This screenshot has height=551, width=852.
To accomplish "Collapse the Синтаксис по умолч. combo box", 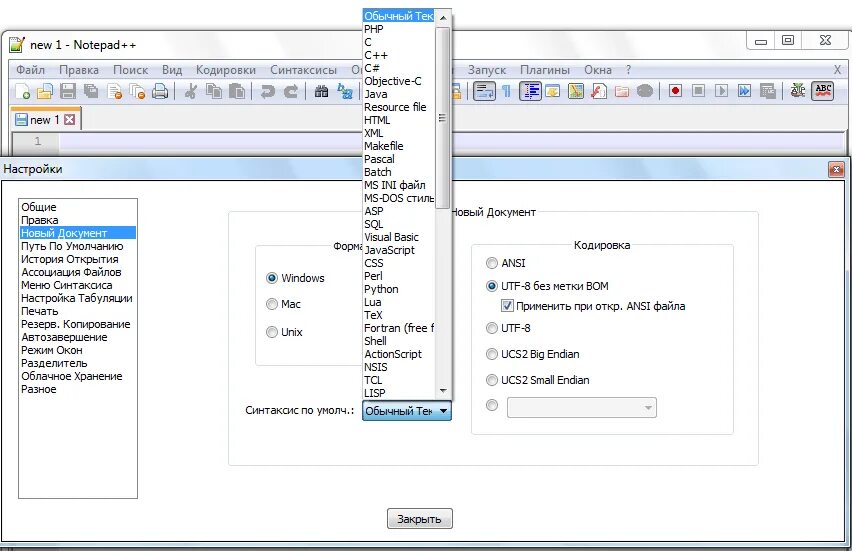I will click(x=406, y=411).
